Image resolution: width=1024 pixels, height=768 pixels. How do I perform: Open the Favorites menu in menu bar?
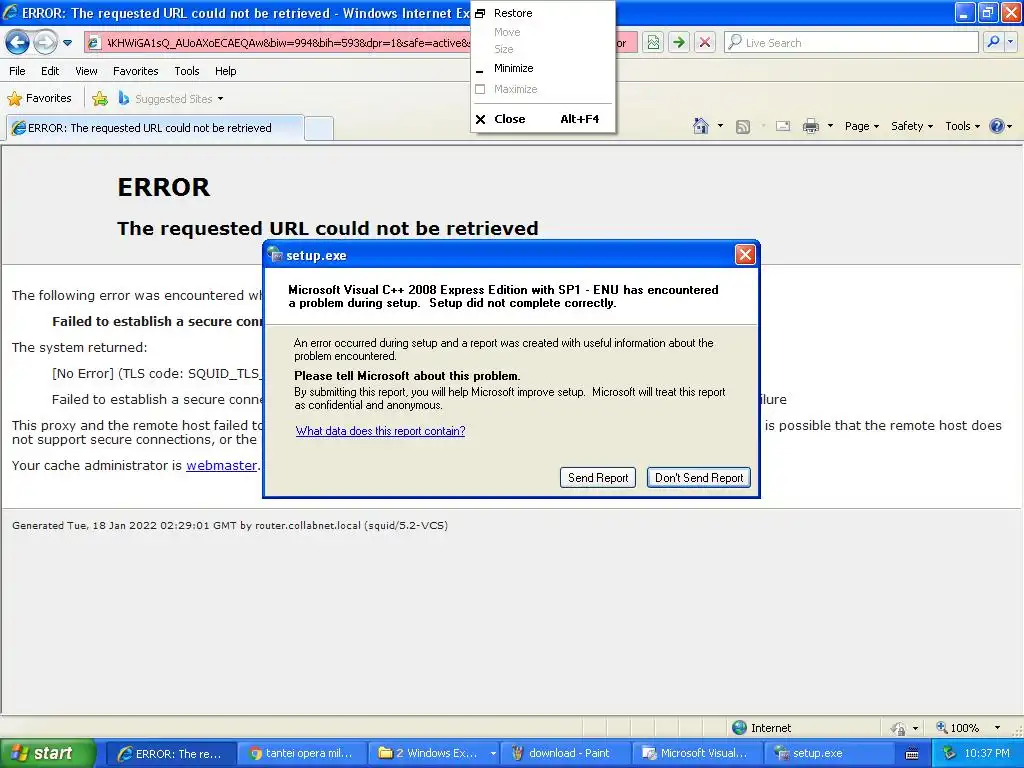tap(135, 71)
